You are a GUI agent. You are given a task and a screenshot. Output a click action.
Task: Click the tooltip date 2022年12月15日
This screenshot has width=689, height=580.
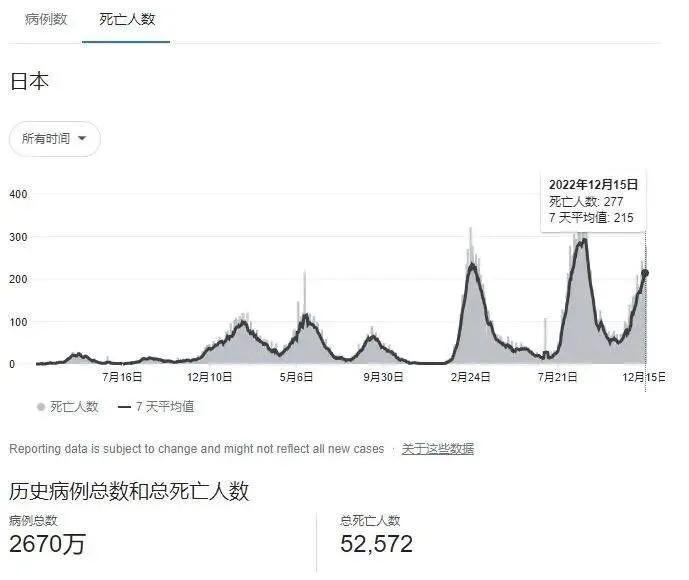coord(593,185)
